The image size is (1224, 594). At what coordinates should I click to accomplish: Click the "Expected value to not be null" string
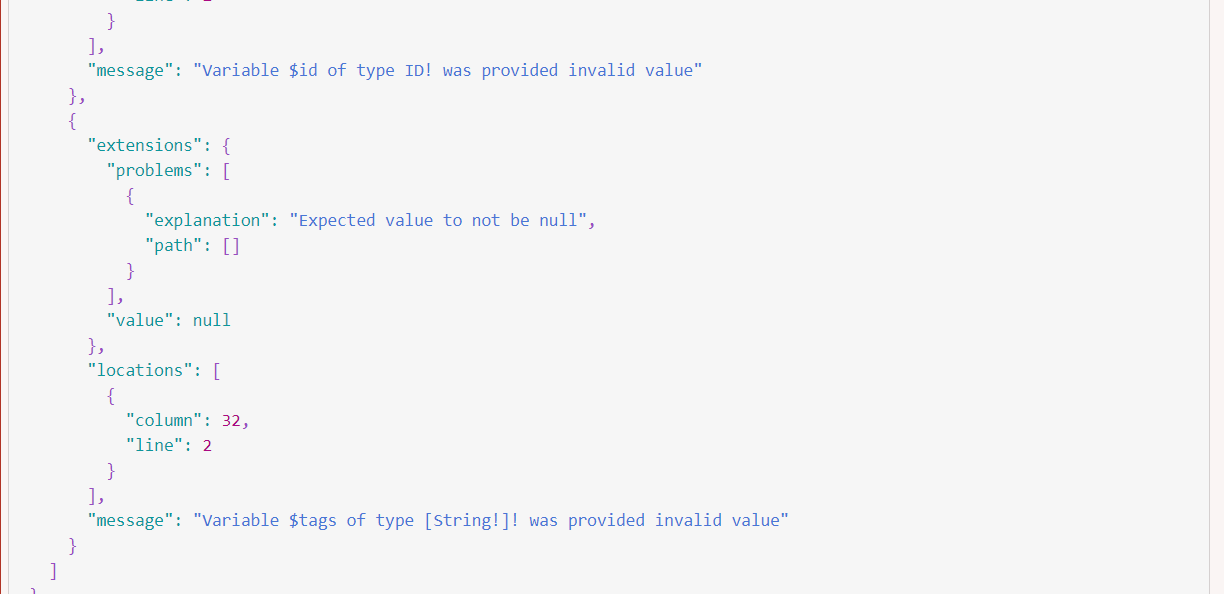(438, 220)
